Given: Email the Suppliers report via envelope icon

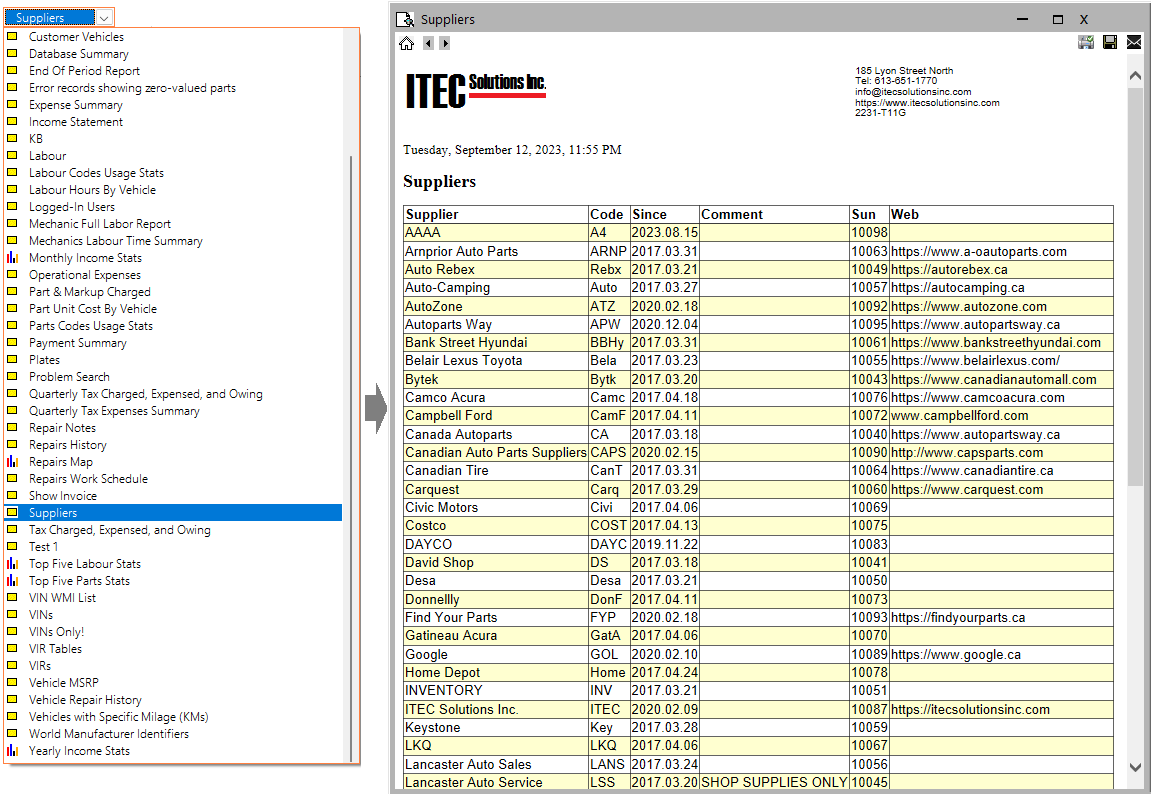Looking at the screenshot, I should (1132, 42).
